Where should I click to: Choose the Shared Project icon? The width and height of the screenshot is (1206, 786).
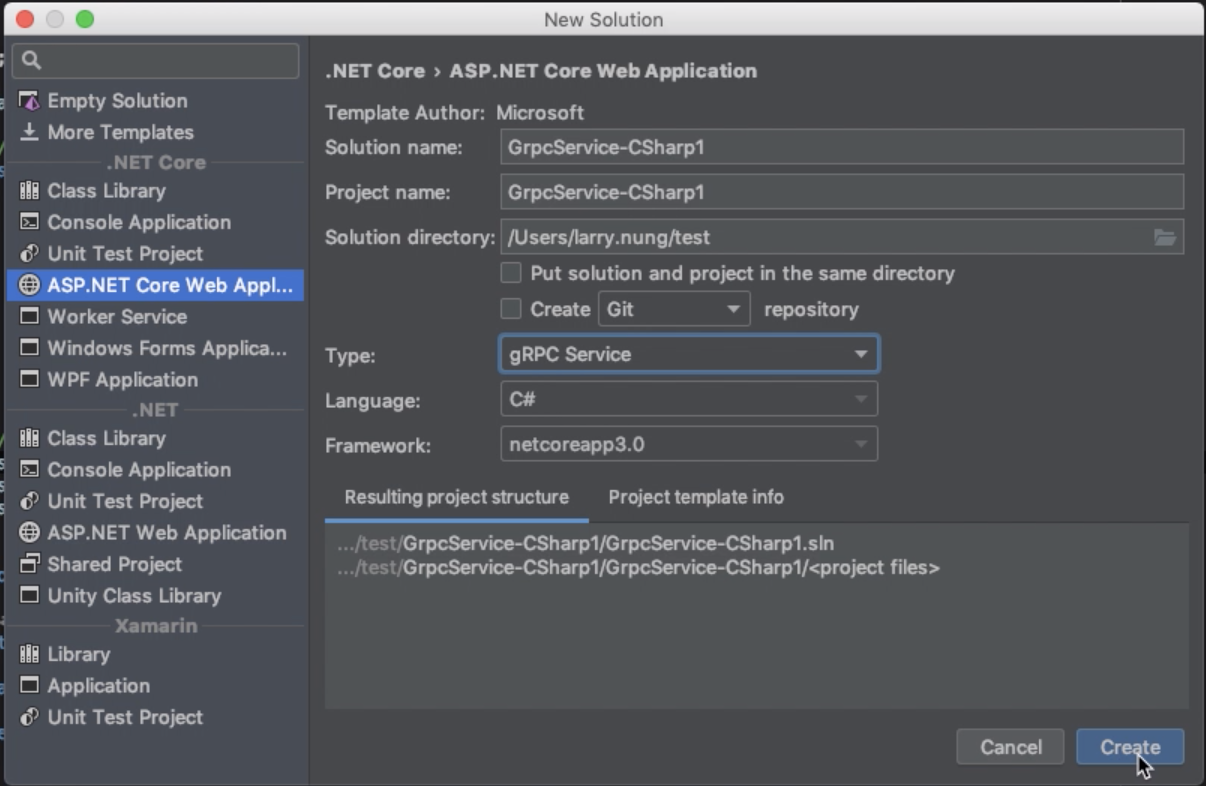30,564
